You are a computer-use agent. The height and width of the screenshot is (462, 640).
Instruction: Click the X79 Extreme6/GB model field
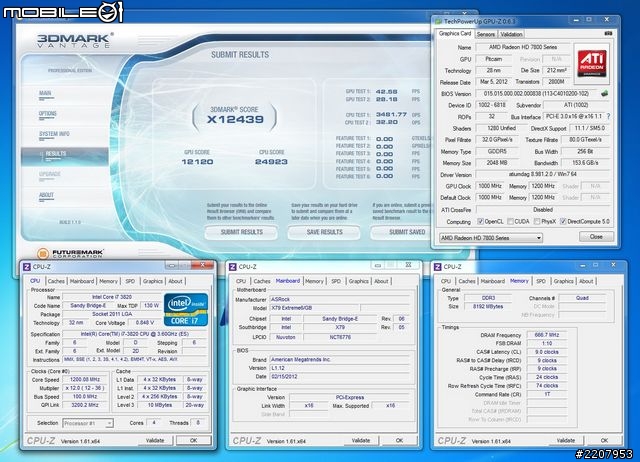click(x=314, y=308)
